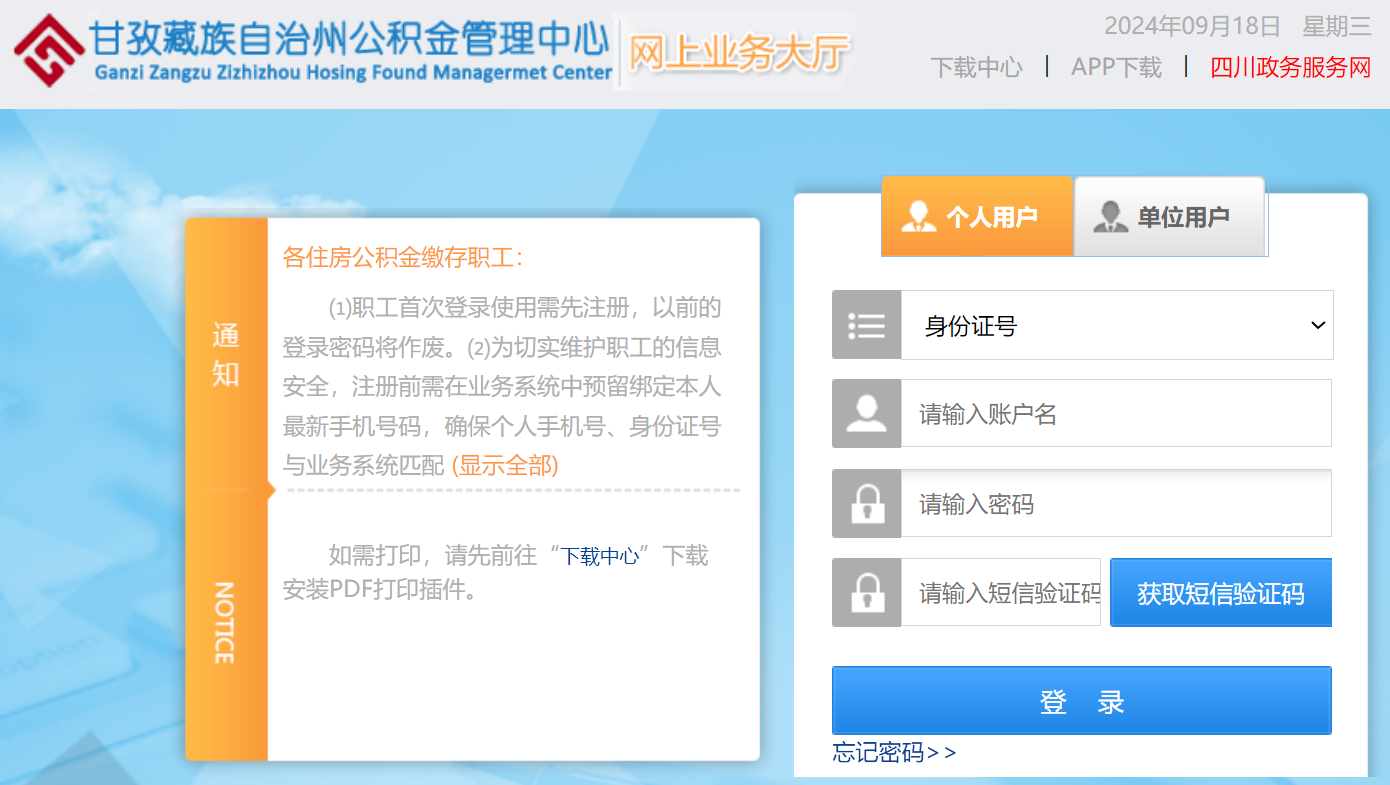Expand the notice with (显示全部)
Viewport: 1390px width, 785px height.
pos(505,465)
